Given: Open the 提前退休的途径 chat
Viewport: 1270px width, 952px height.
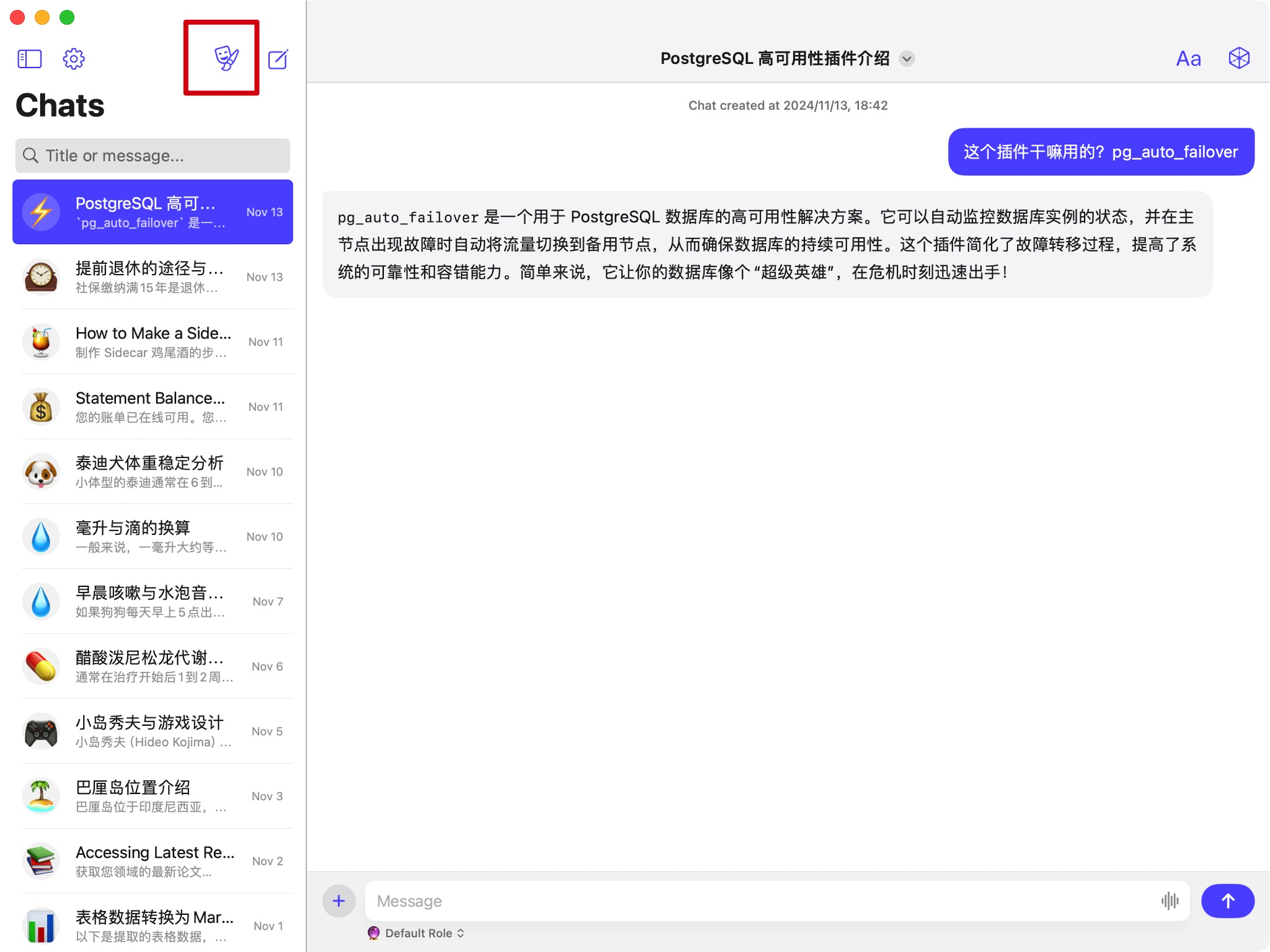Looking at the screenshot, I should click(x=153, y=277).
